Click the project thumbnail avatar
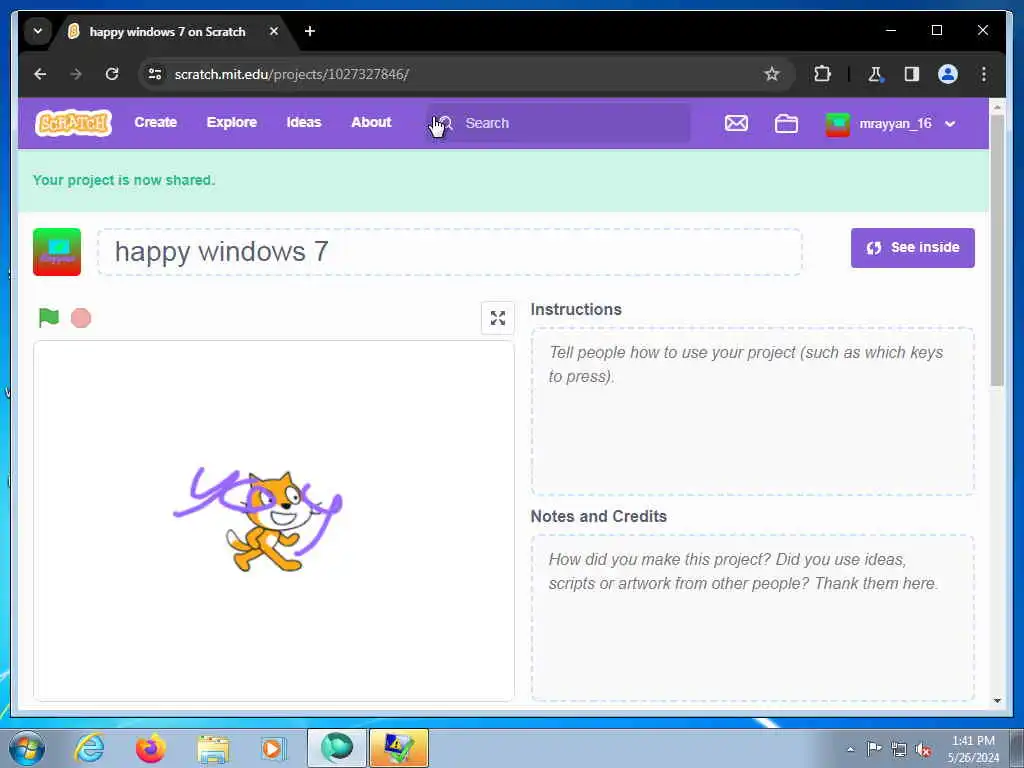The image size is (1024, 768). tap(57, 252)
